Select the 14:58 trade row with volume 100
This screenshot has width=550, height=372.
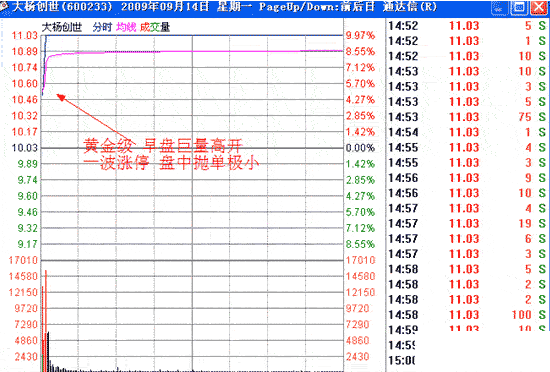tap(467, 314)
